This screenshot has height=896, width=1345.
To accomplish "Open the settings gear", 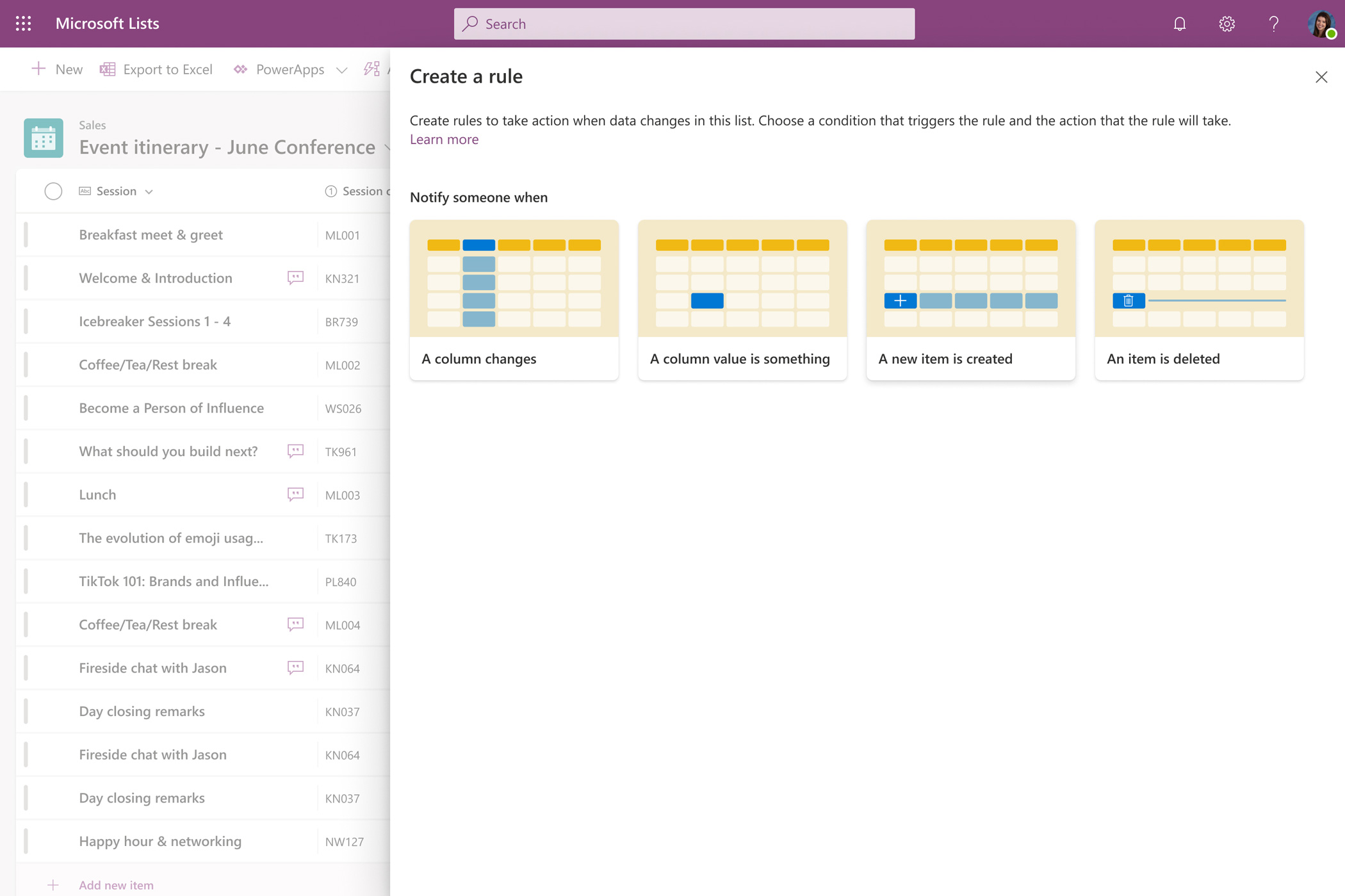I will coord(1227,24).
